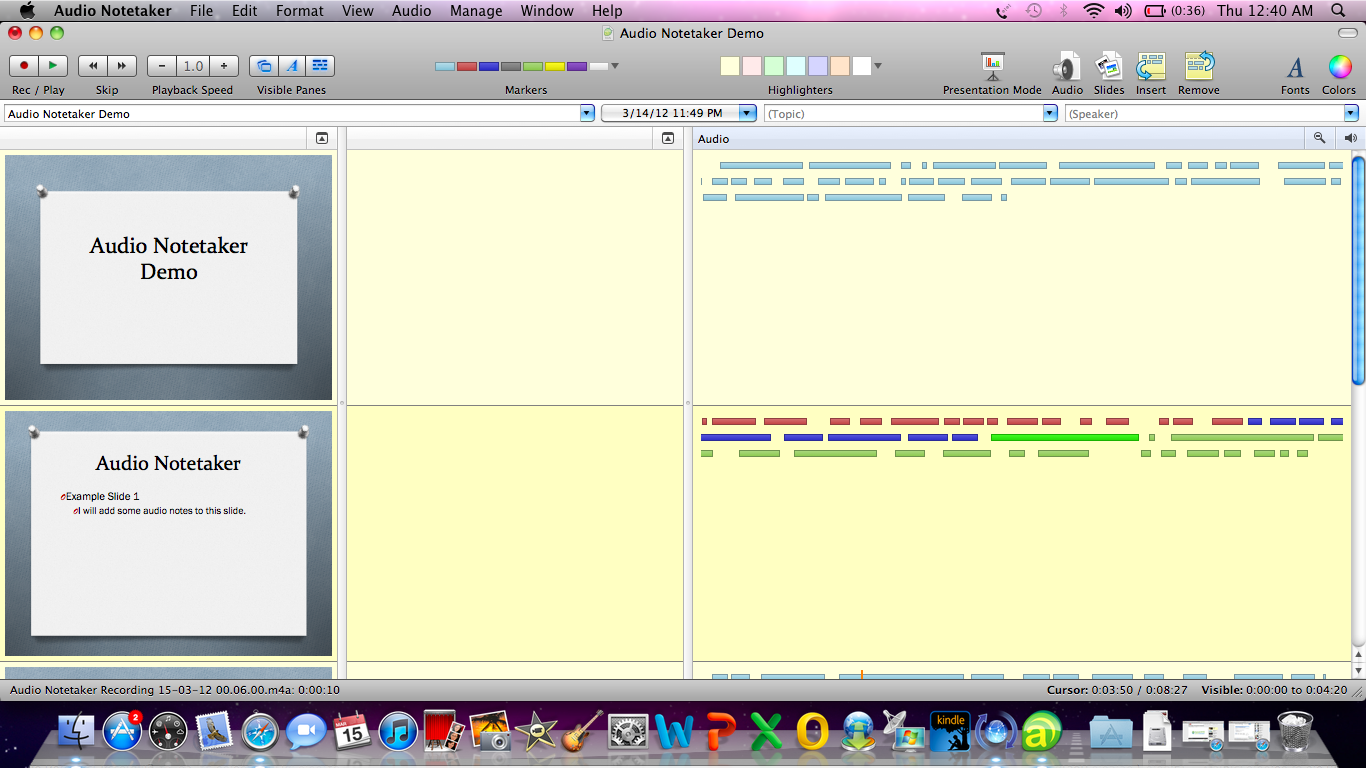Screen dimensions: 1366x768
Task: Open the Manage menu
Action: coord(476,11)
